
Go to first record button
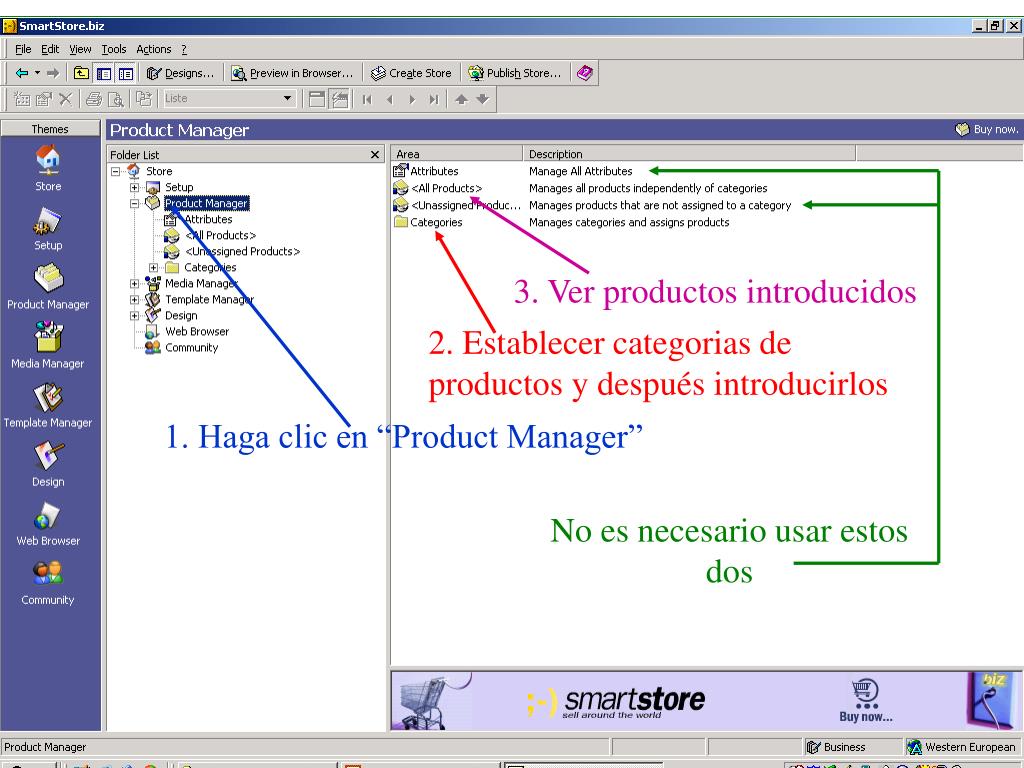[367, 99]
